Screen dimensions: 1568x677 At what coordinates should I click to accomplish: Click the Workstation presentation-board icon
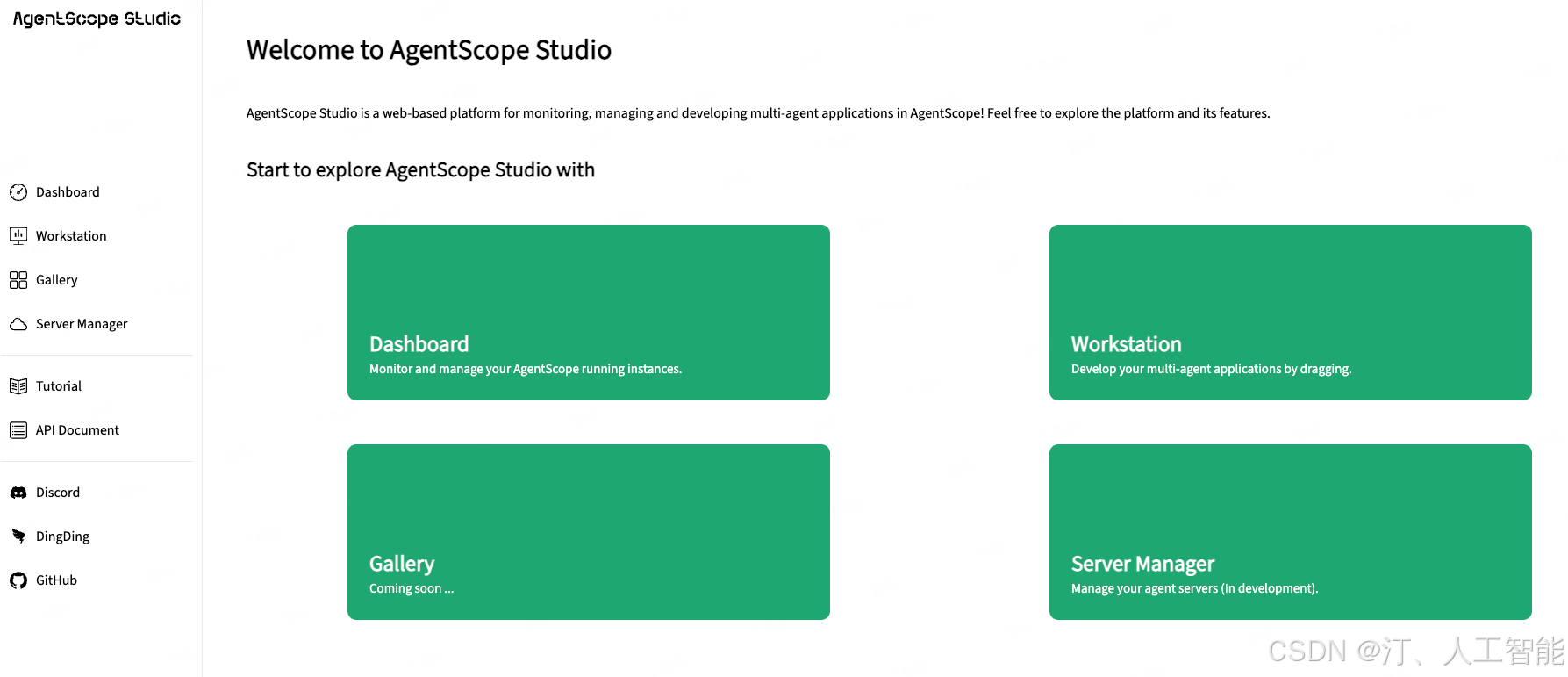(x=18, y=236)
